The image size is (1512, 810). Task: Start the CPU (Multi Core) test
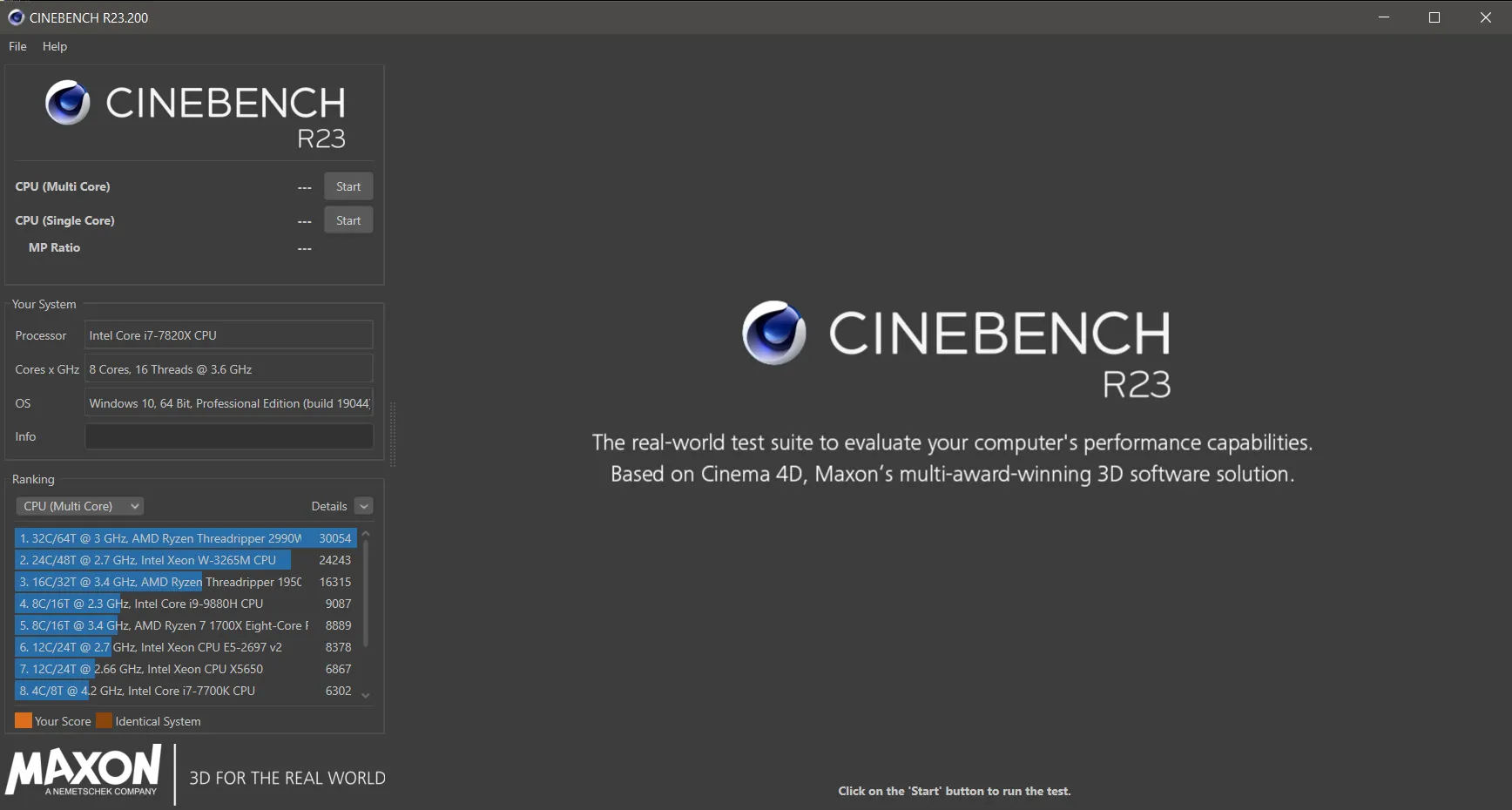click(x=348, y=186)
